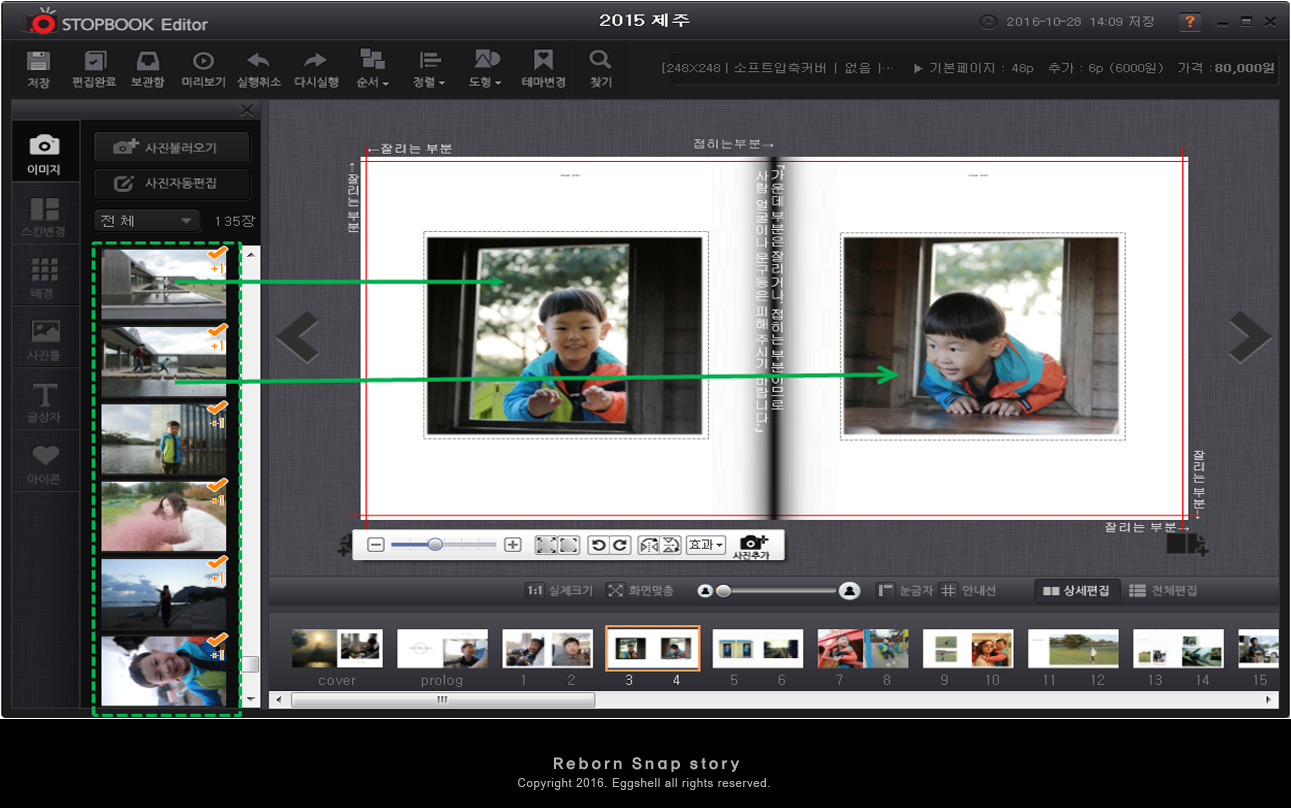Select the pages 5-6 spread thumbnail
This screenshot has width=1291, height=808.
tap(757, 649)
